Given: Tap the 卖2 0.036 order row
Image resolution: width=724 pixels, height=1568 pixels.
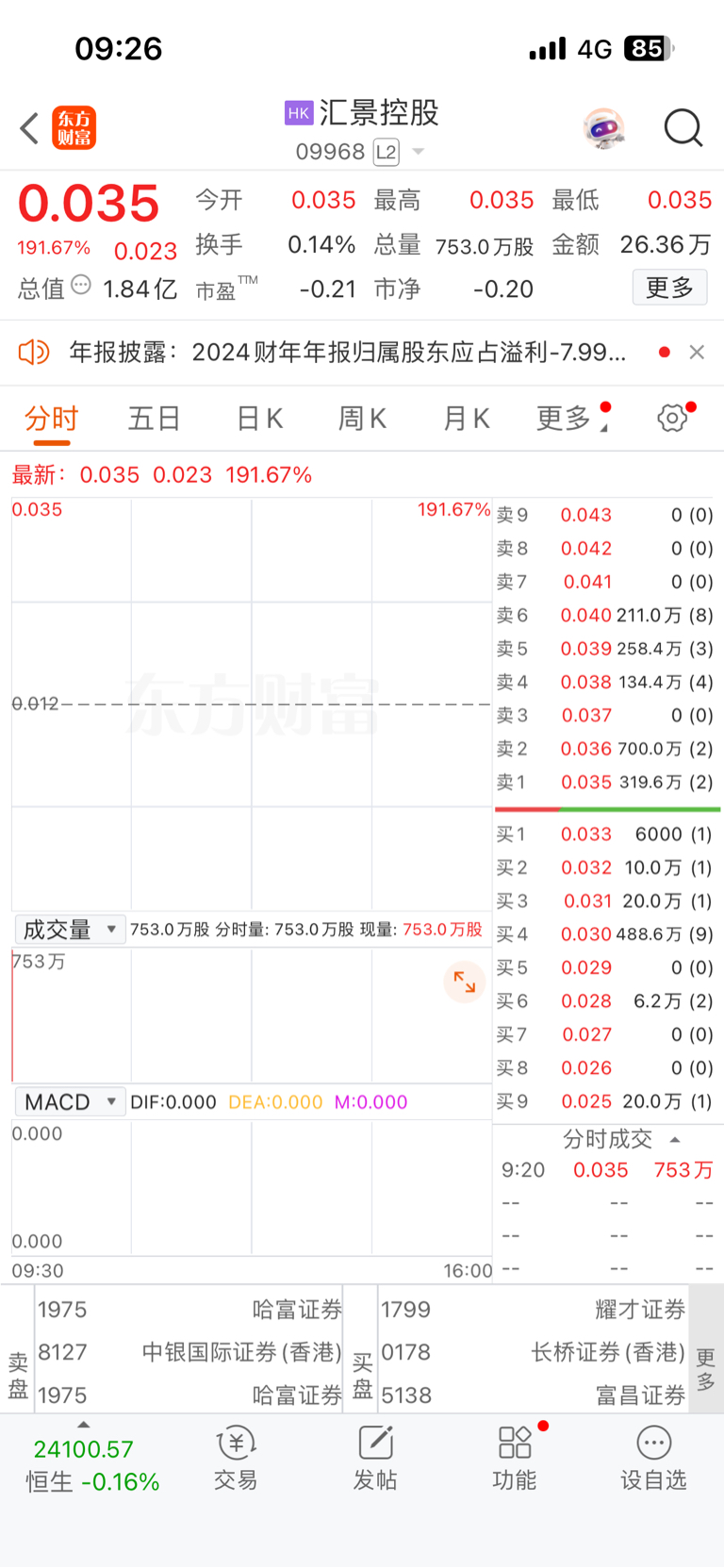Looking at the screenshot, I should tap(605, 749).
